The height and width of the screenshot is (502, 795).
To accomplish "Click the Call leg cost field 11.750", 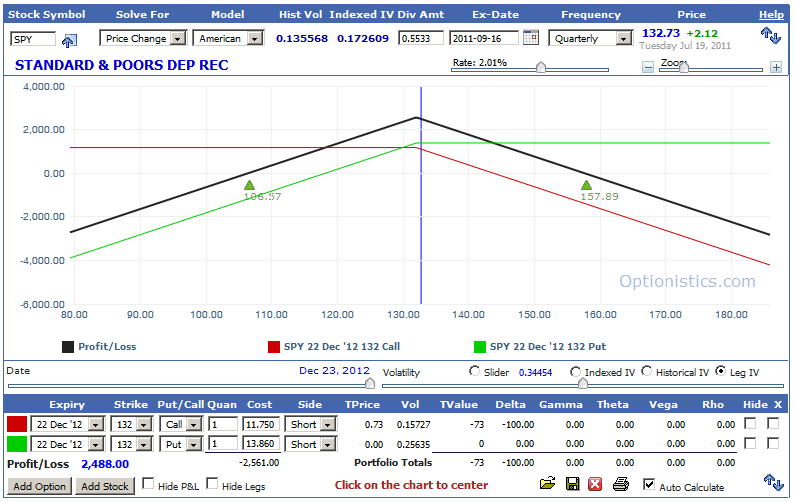I will [261, 424].
